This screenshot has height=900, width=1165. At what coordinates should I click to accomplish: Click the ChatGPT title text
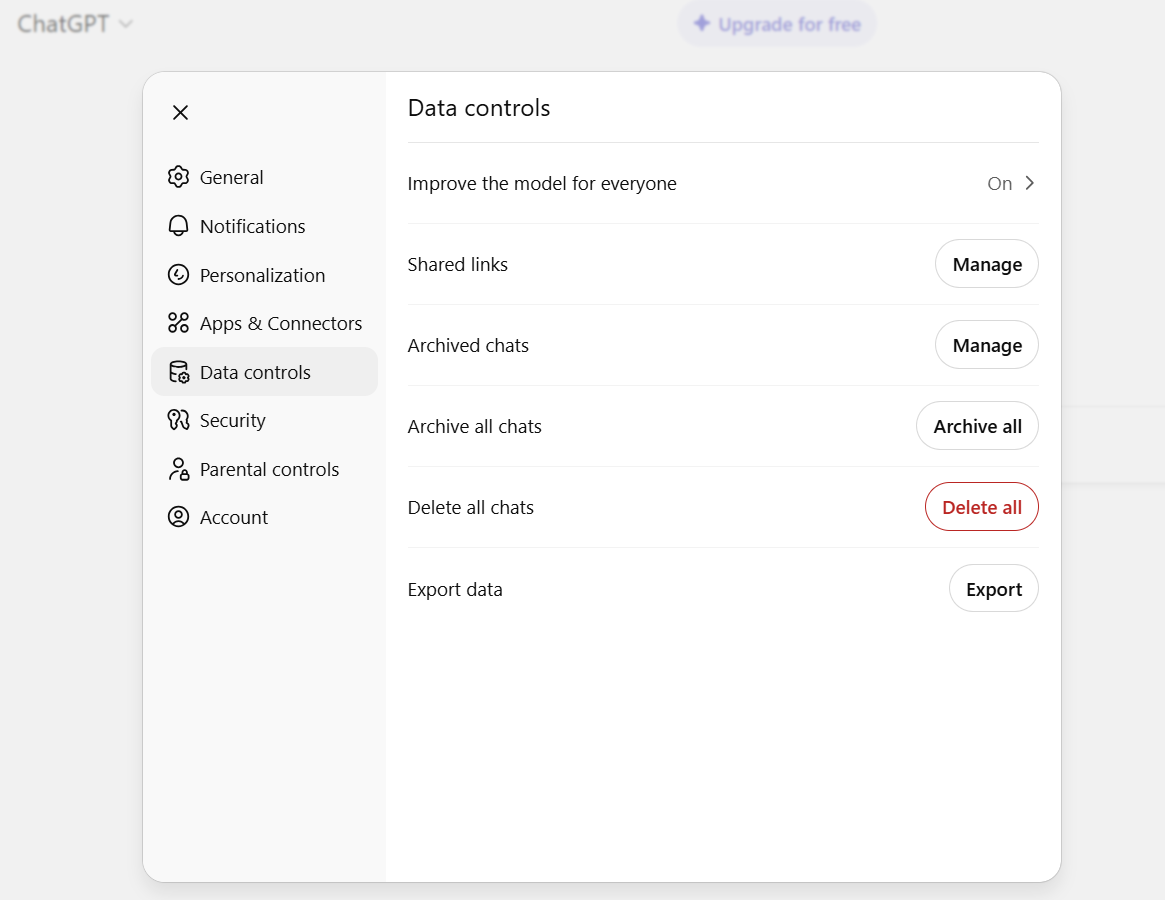coord(63,24)
